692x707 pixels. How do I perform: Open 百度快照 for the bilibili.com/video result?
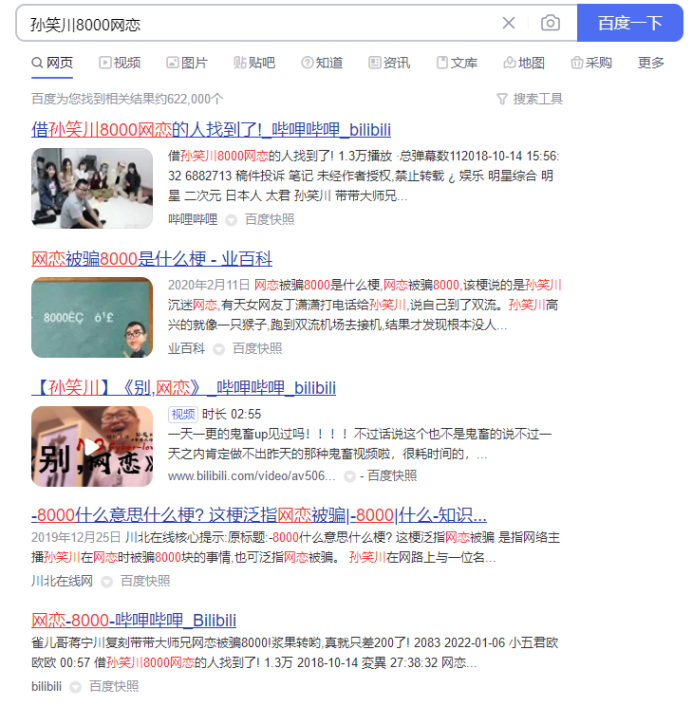(x=392, y=476)
